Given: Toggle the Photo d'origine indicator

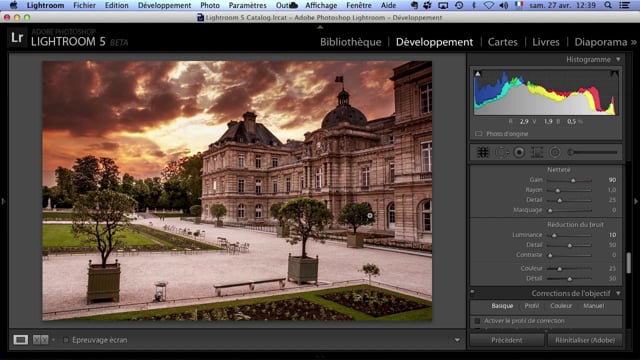Looking at the screenshot, I should click(x=478, y=134).
